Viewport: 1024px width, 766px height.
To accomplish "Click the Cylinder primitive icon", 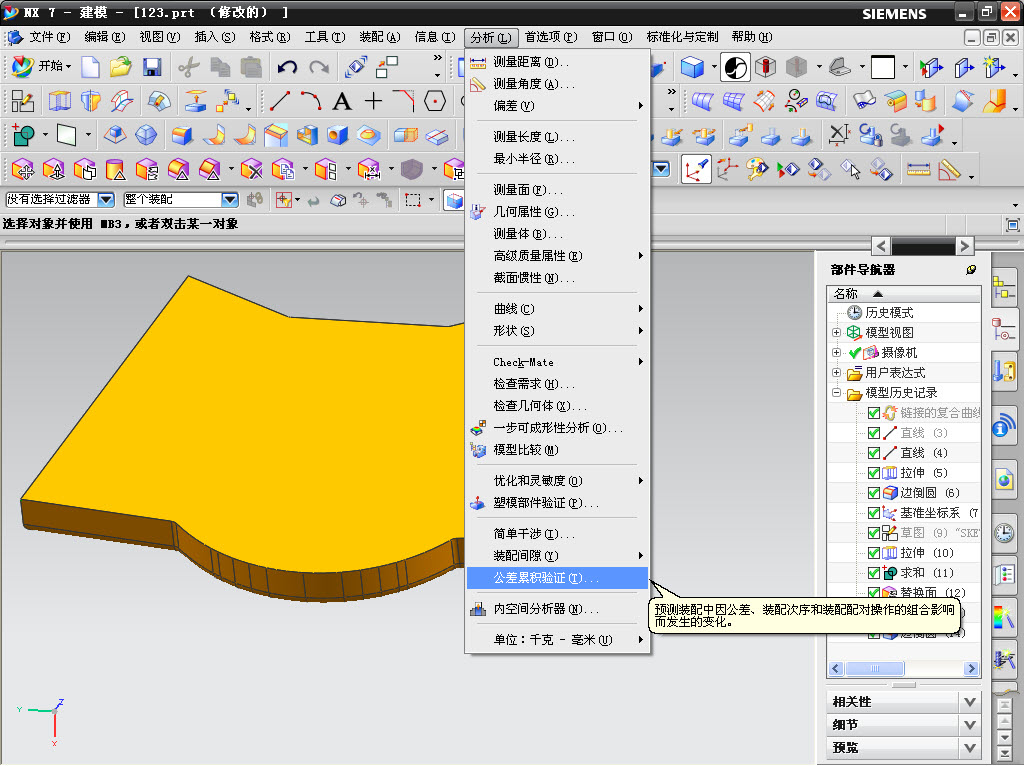I will coord(115,170).
